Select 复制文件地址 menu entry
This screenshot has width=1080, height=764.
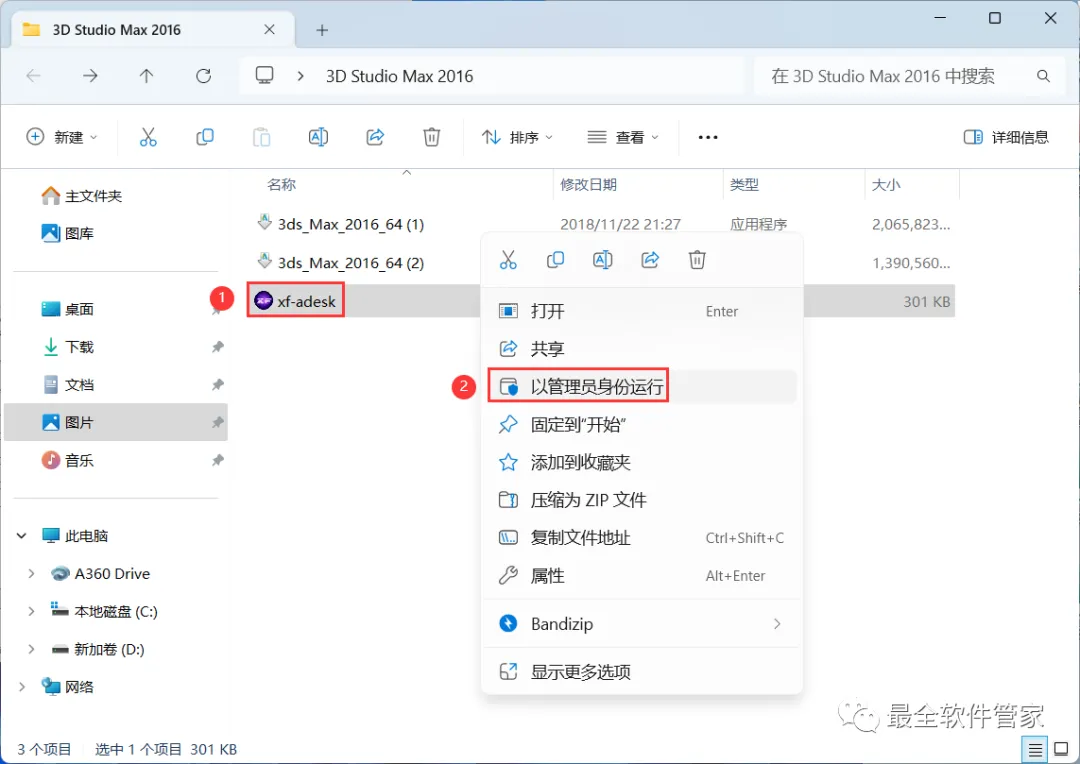pos(642,538)
